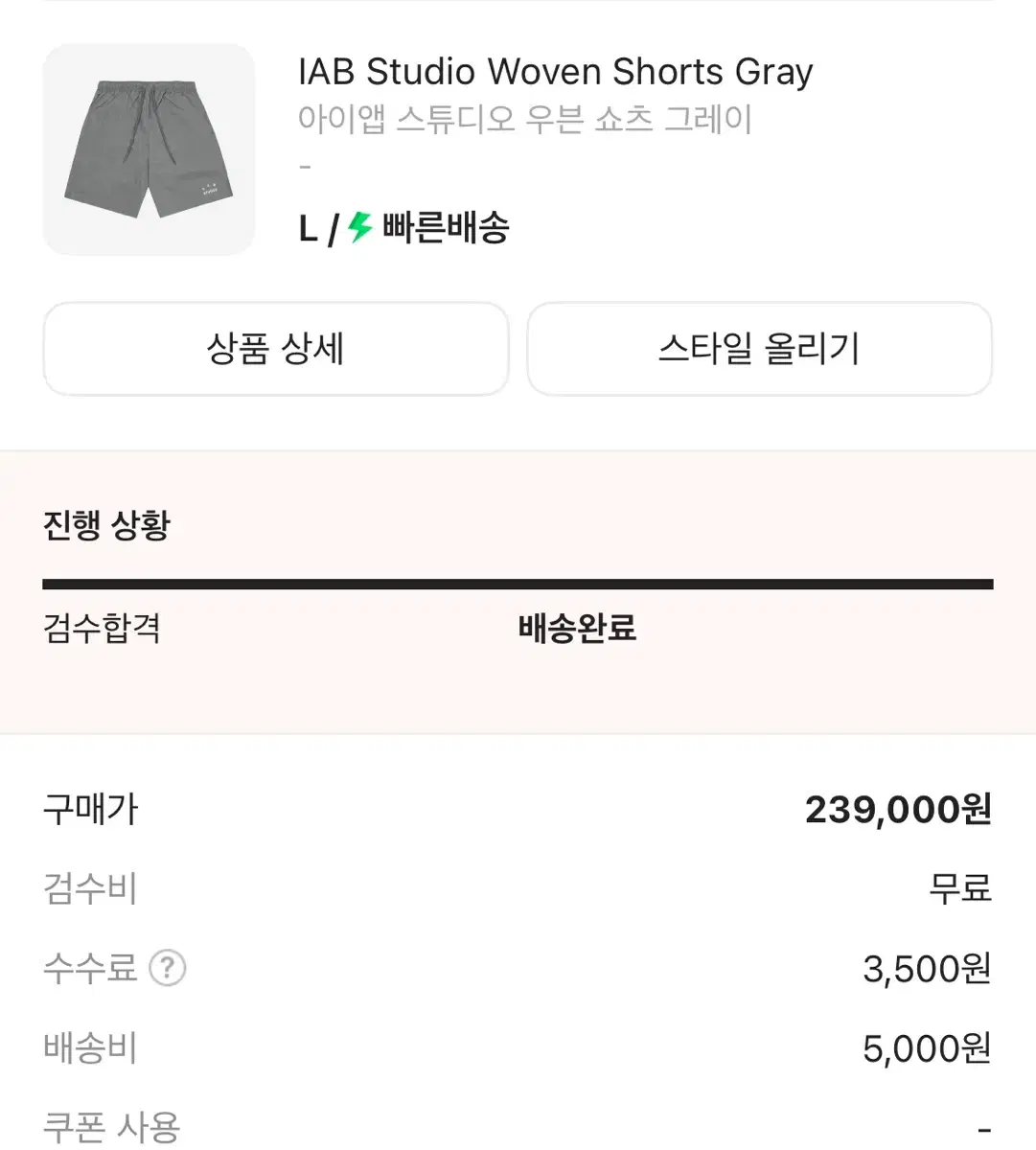
Task: Tap the IAB Studio Woven Shorts Gray title
Action: [x=555, y=72]
